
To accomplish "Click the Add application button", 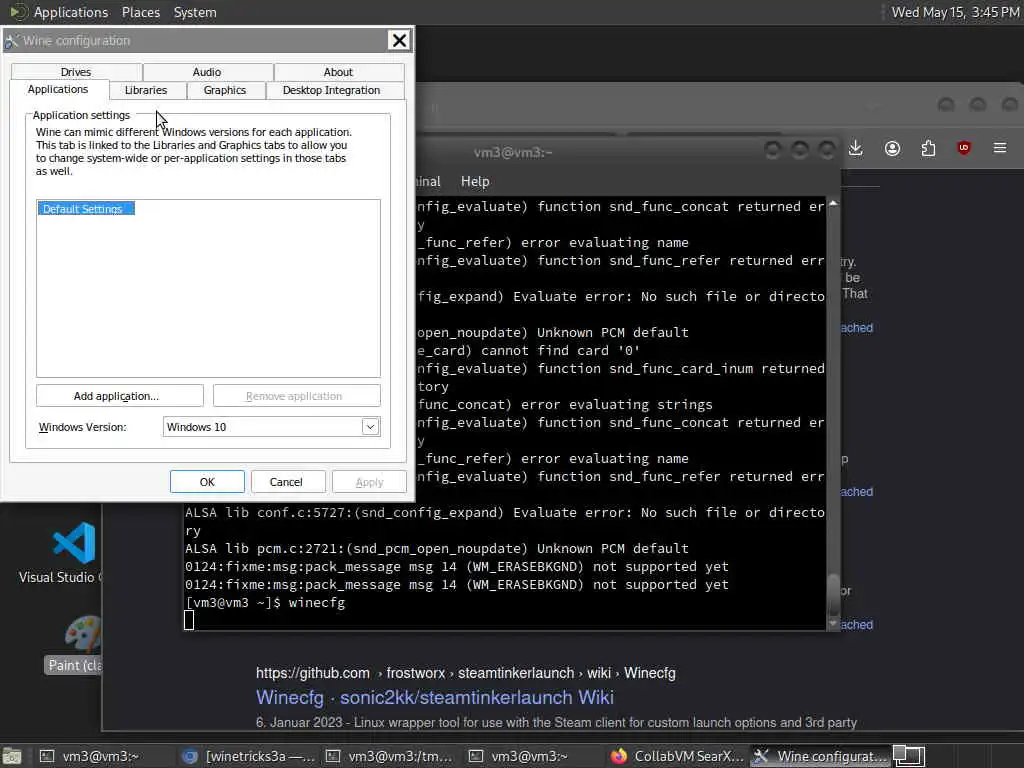I will [x=120, y=396].
